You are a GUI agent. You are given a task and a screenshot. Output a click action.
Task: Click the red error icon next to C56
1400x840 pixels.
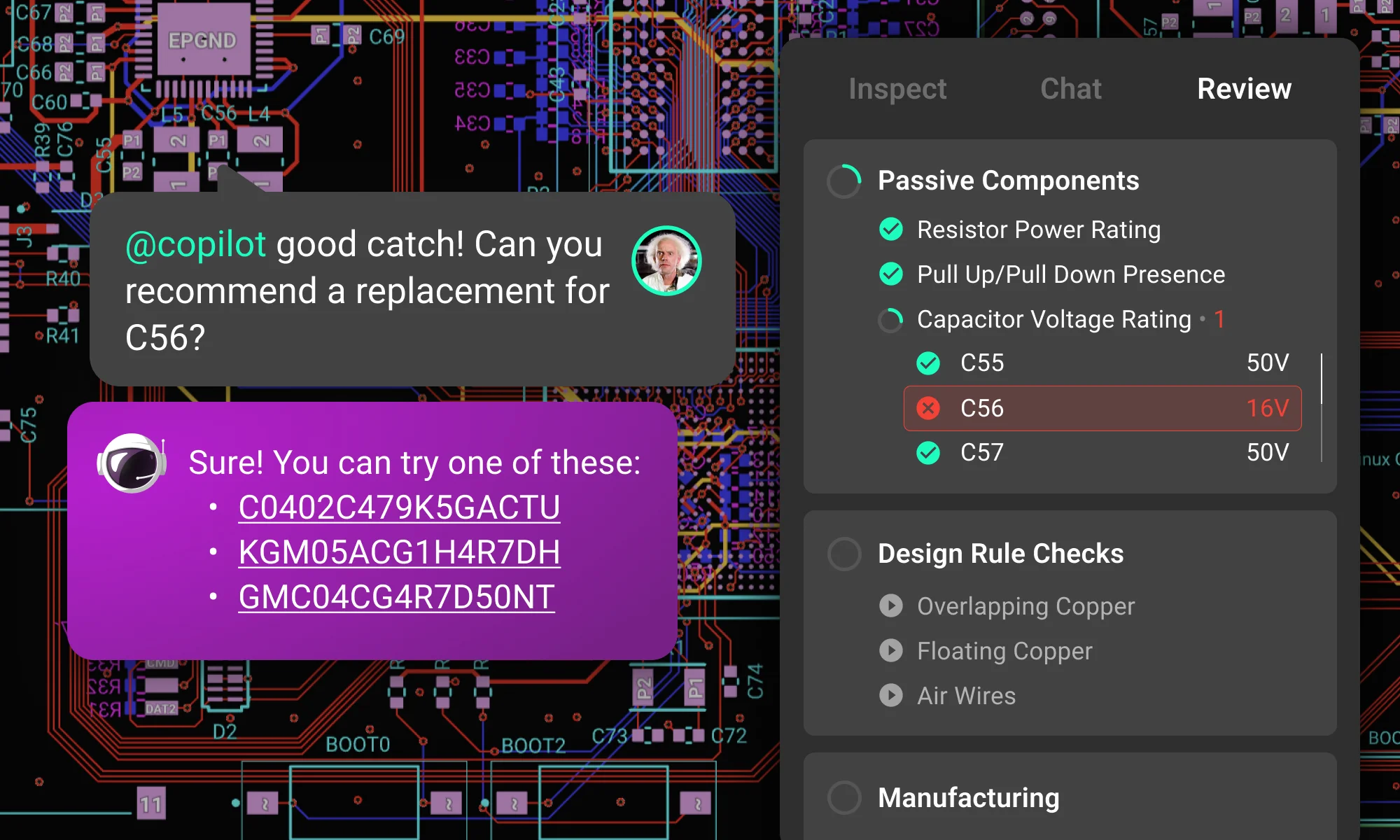pos(927,408)
